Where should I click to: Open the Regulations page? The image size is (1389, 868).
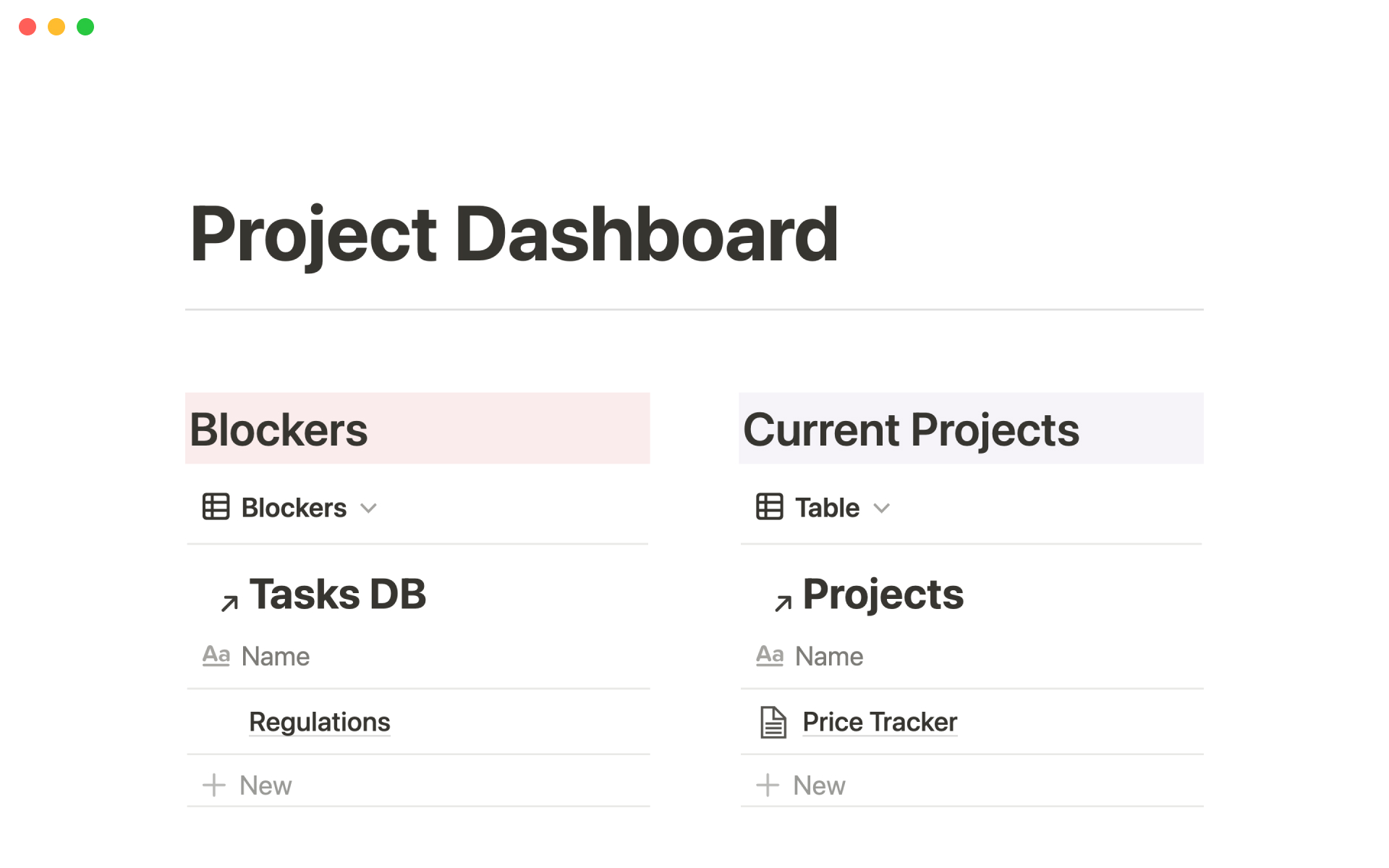[x=319, y=721]
